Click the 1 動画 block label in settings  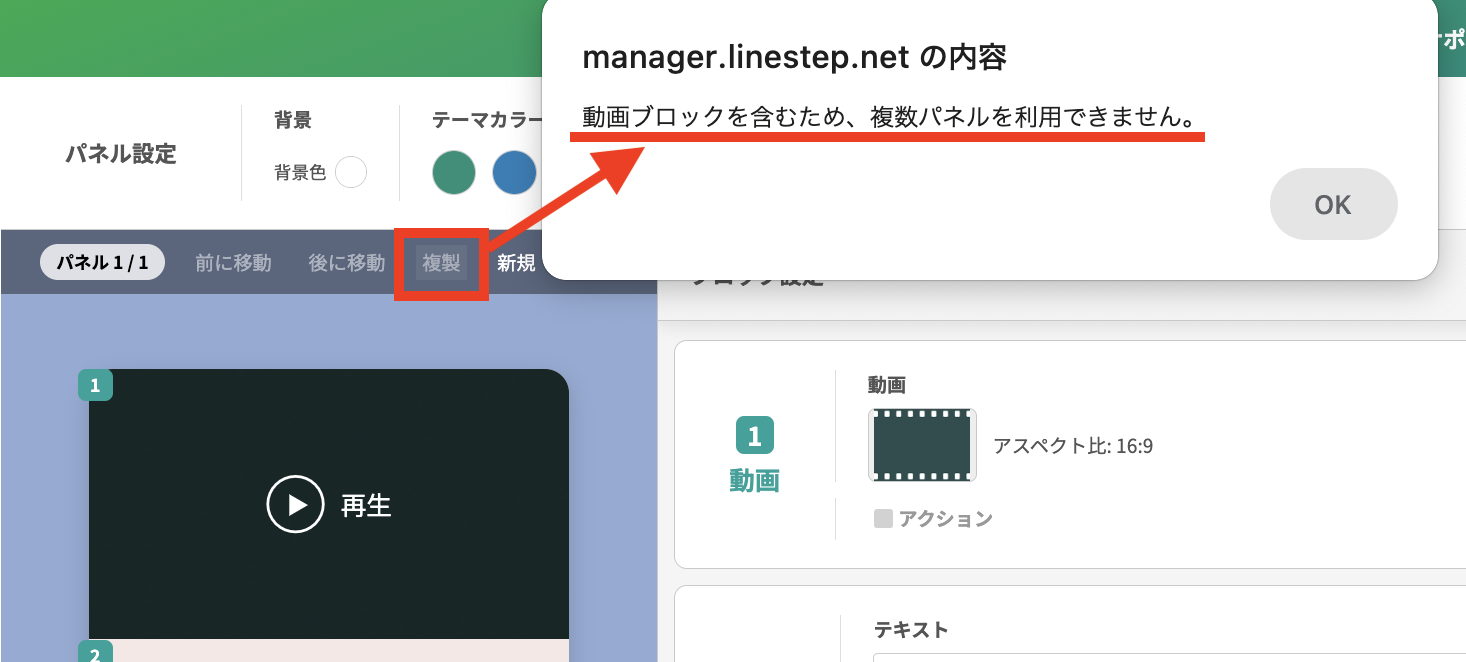click(x=754, y=456)
